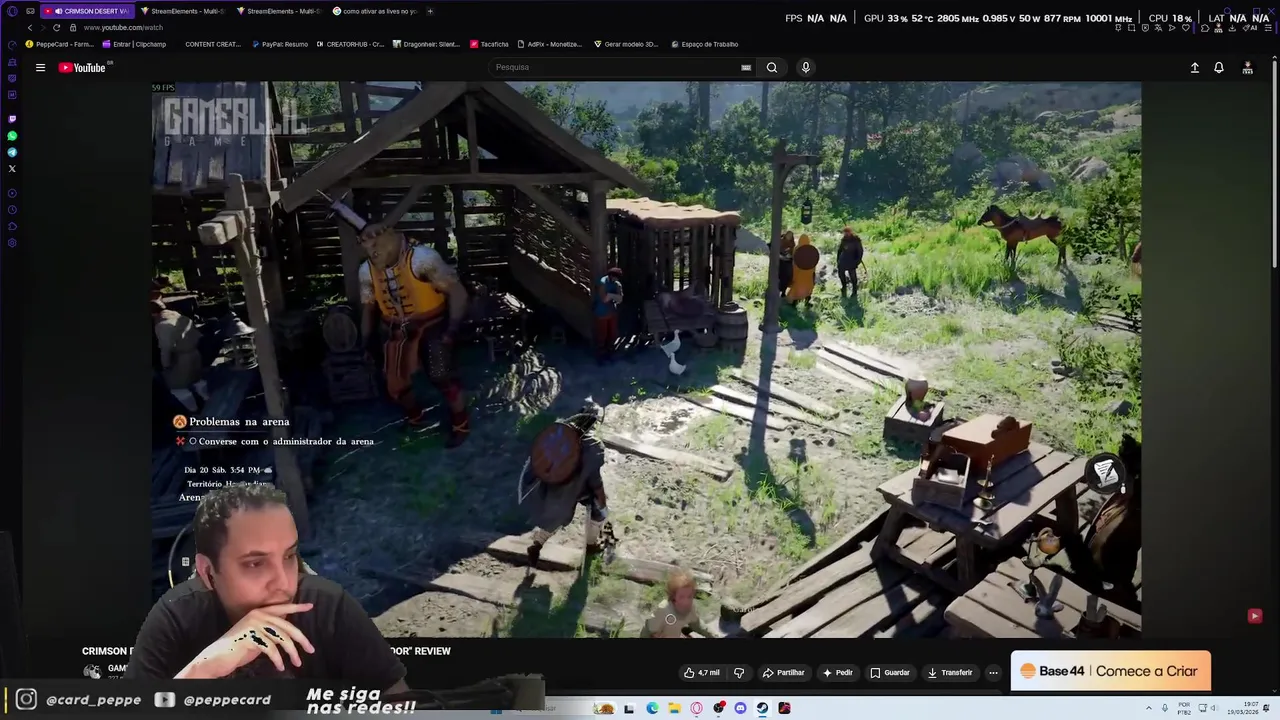This screenshot has width=1280, height=720.
Task: Open File Explorer from the taskbar
Action: point(674,708)
